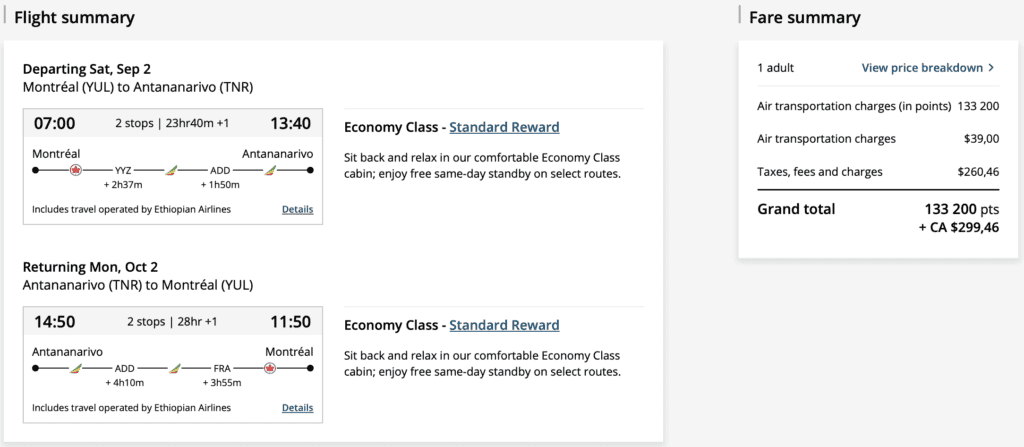Image resolution: width=1024 pixels, height=447 pixels.
Task: Open the View price breakdown link
Action: pyautogui.click(x=922, y=68)
